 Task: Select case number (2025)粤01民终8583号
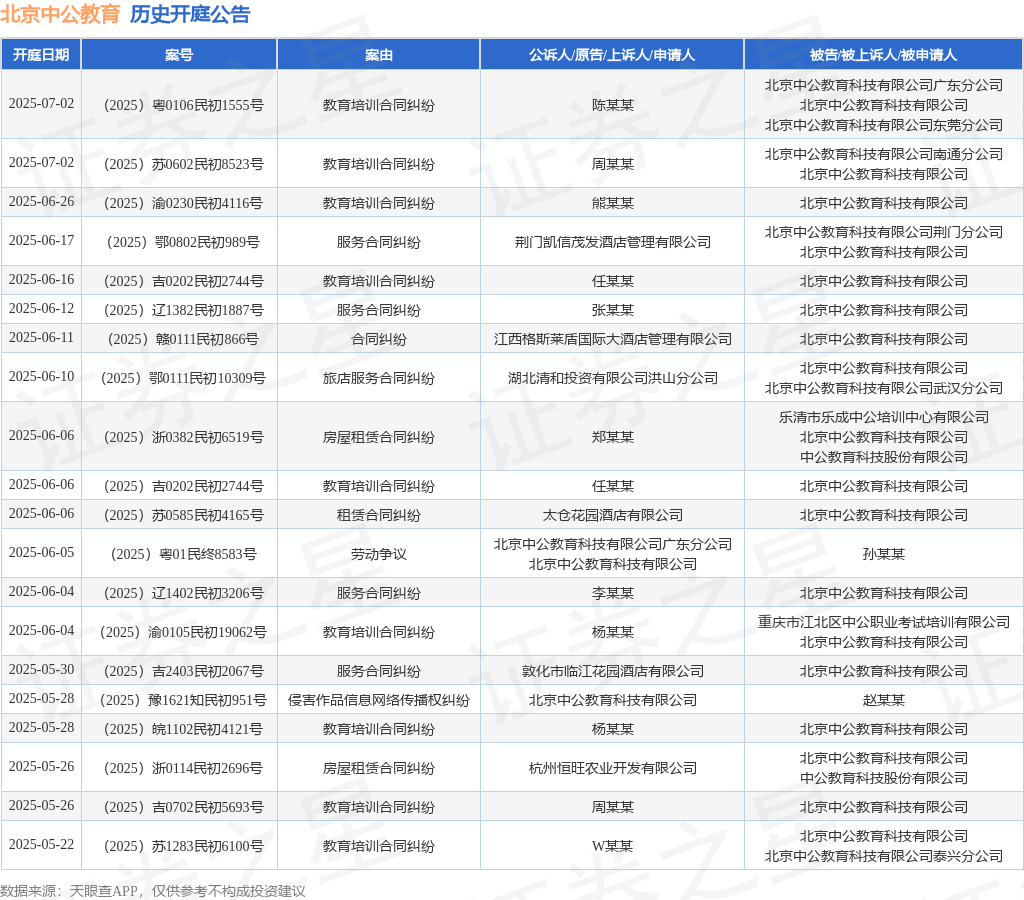(x=184, y=554)
